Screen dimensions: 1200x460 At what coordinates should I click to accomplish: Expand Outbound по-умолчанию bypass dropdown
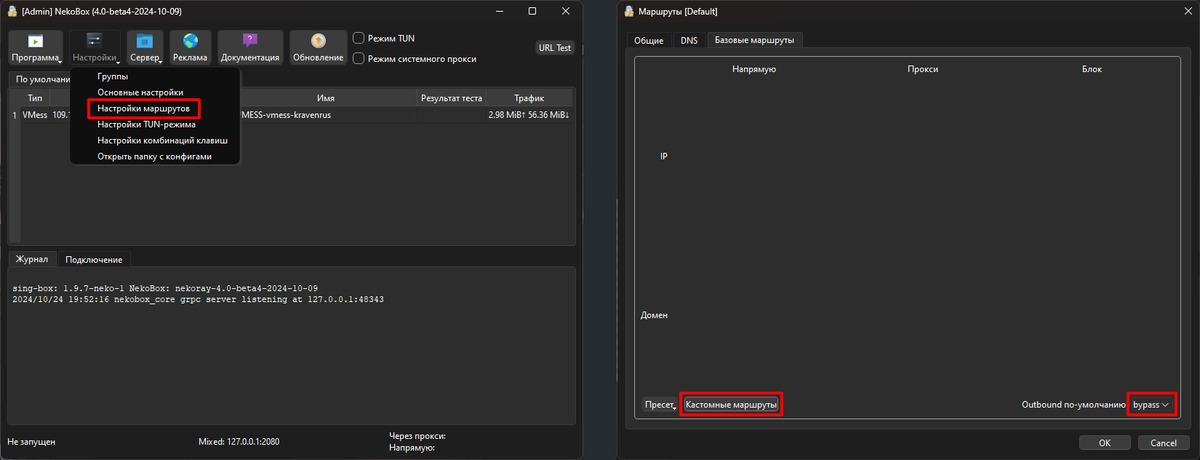1150,404
